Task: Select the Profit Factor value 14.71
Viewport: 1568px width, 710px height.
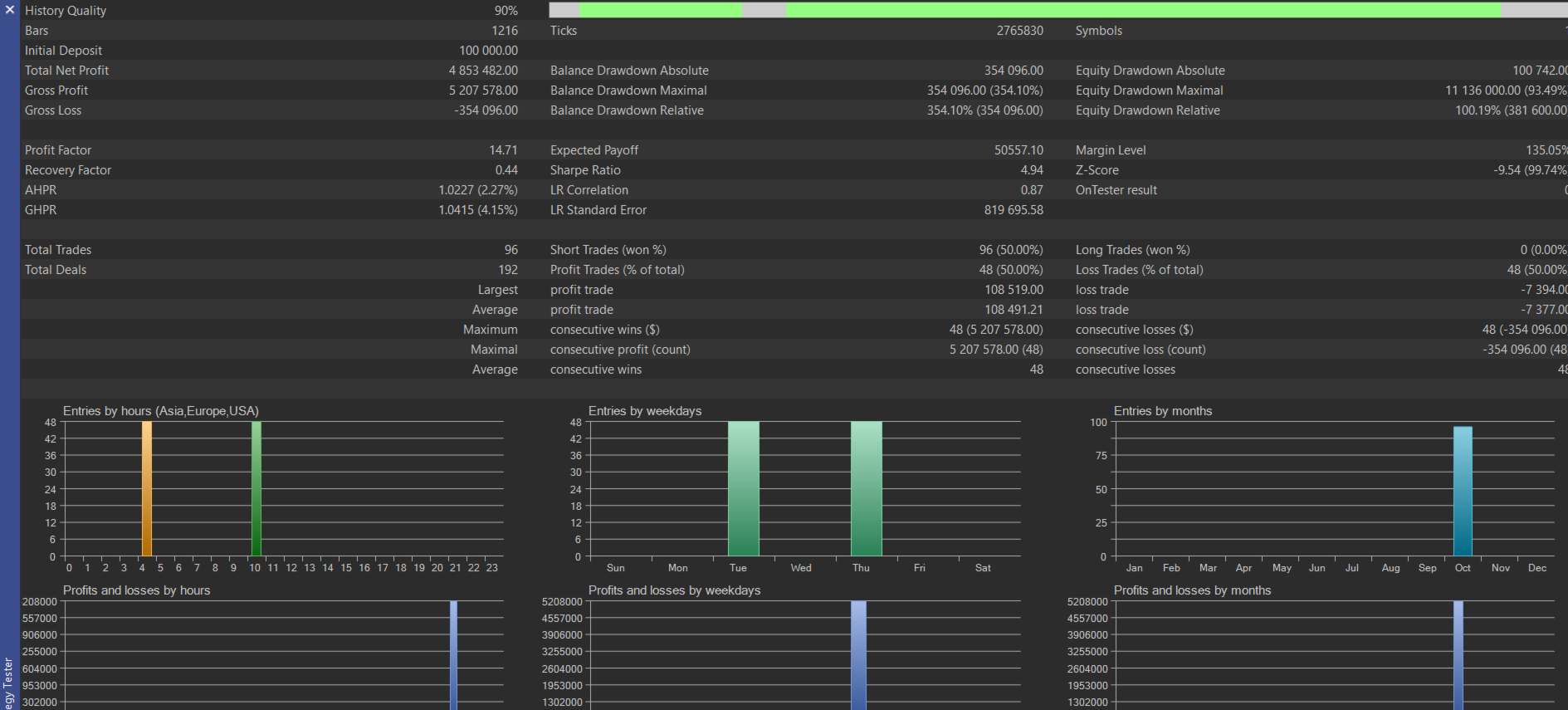Action: [503, 150]
